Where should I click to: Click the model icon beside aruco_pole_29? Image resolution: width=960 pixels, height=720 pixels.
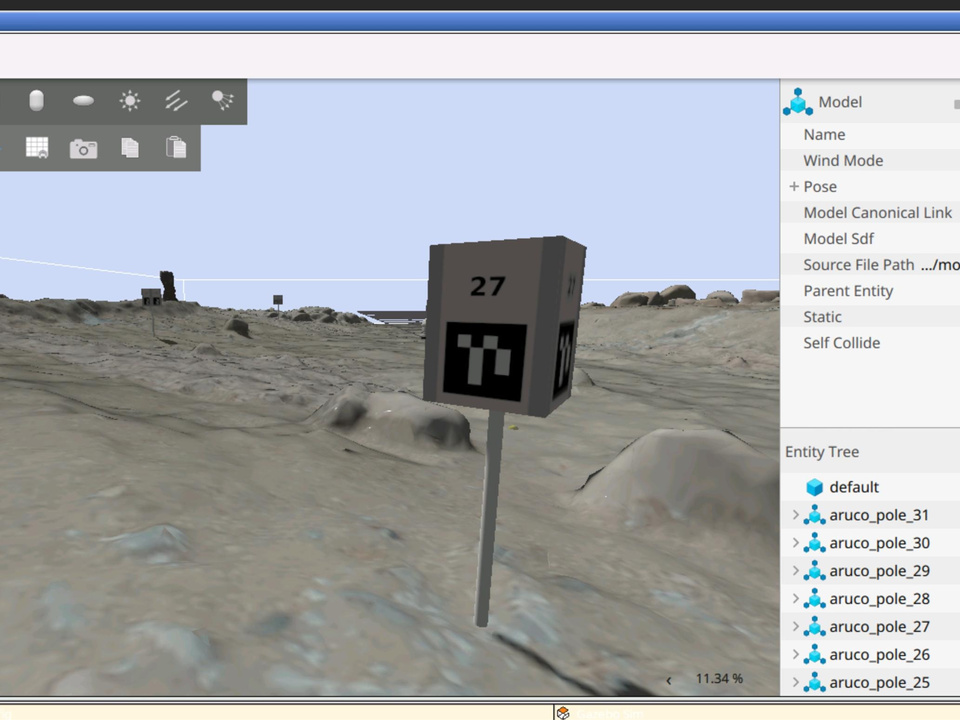click(814, 571)
